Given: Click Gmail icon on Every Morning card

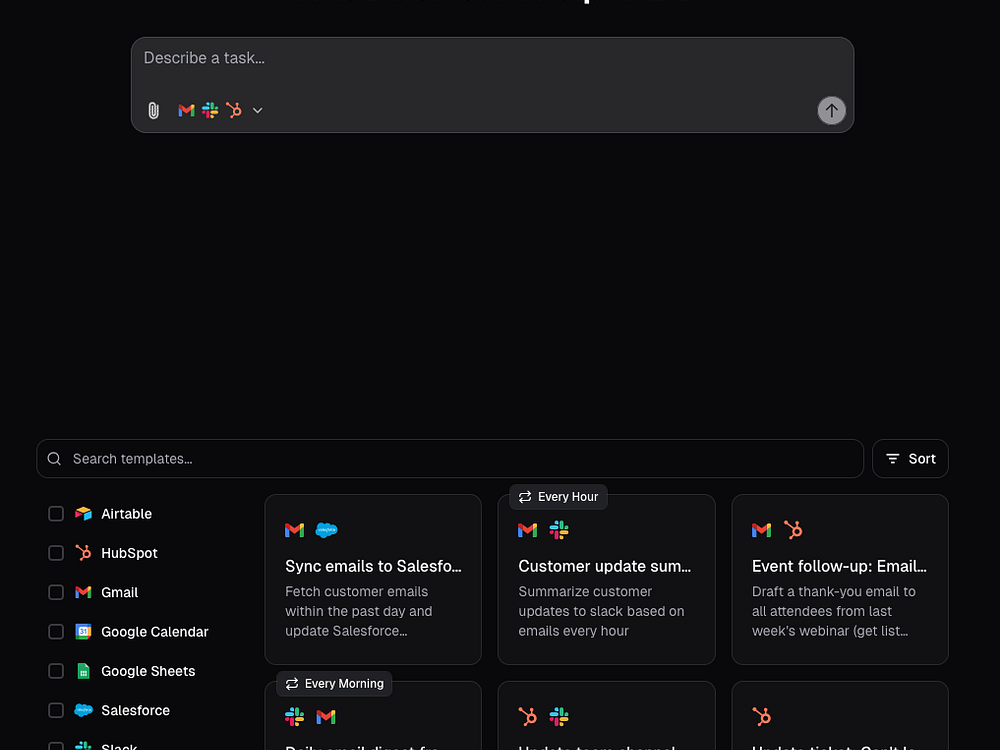Looking at the screenshot, I should click(x=326, y=717).
